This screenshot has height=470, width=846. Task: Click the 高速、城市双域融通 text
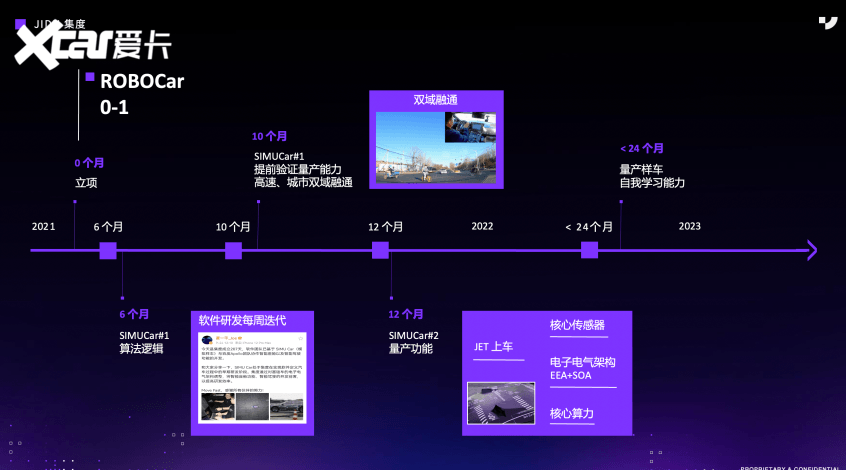(x=303, y=182)
